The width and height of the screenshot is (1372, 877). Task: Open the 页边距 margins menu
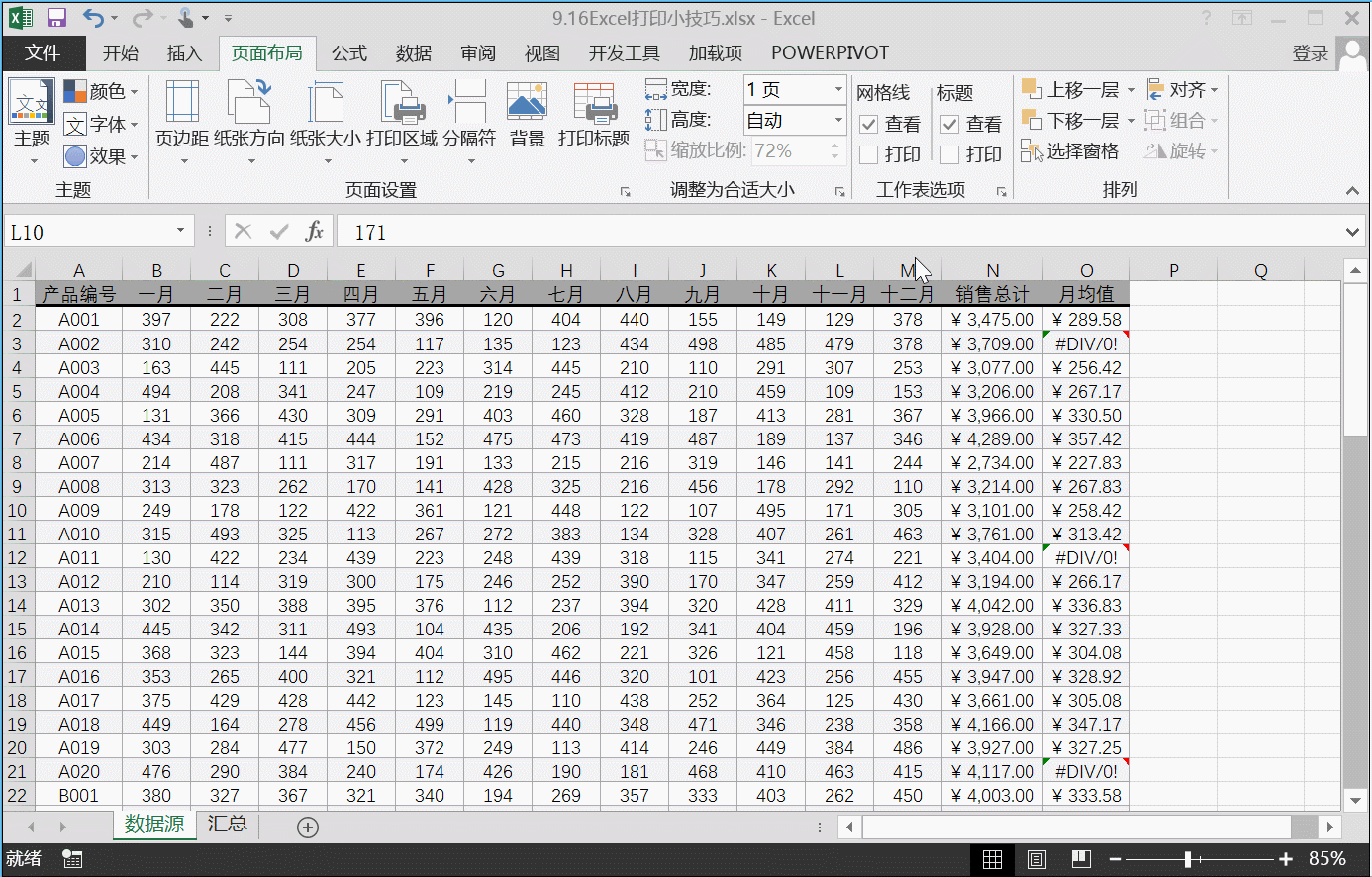(x=182, y=117)
